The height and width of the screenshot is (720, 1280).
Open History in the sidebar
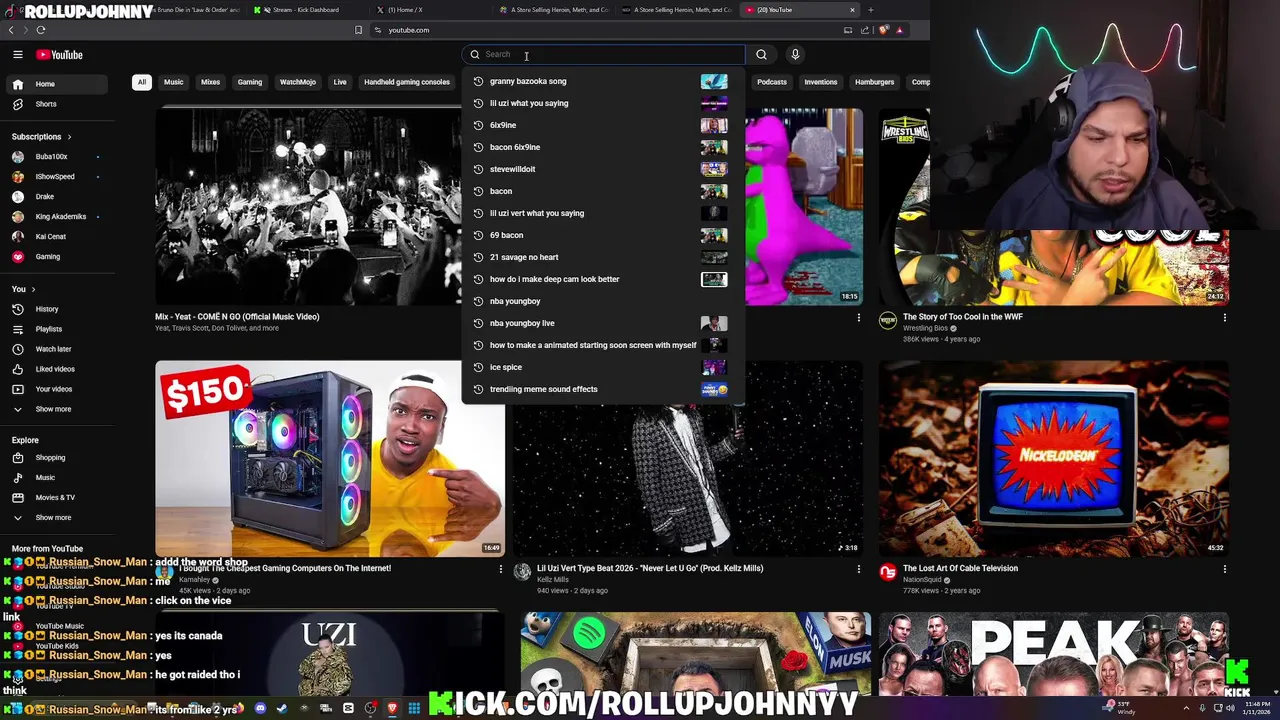point(55,309)
